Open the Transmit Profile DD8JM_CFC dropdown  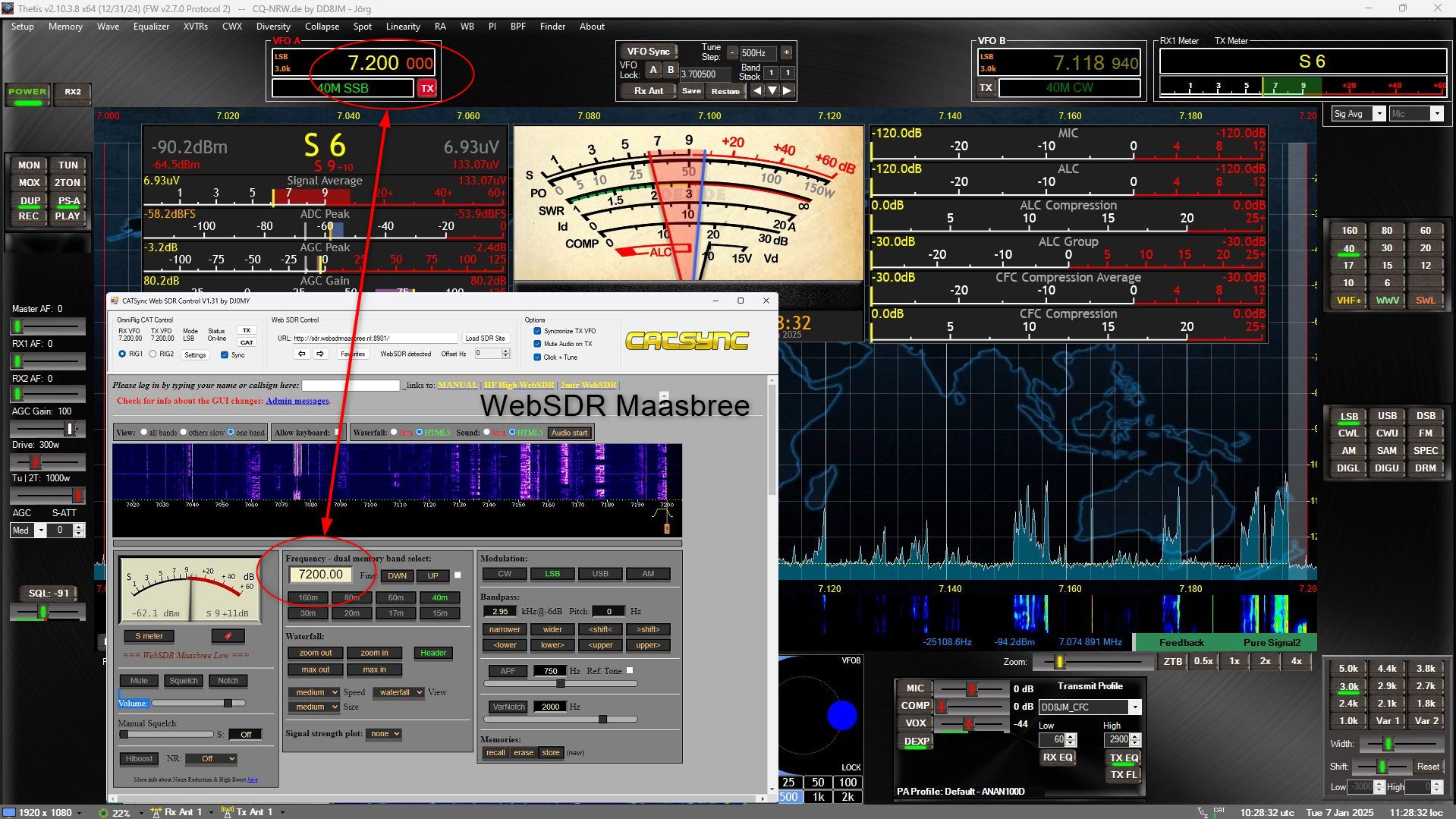point(1135,707)
